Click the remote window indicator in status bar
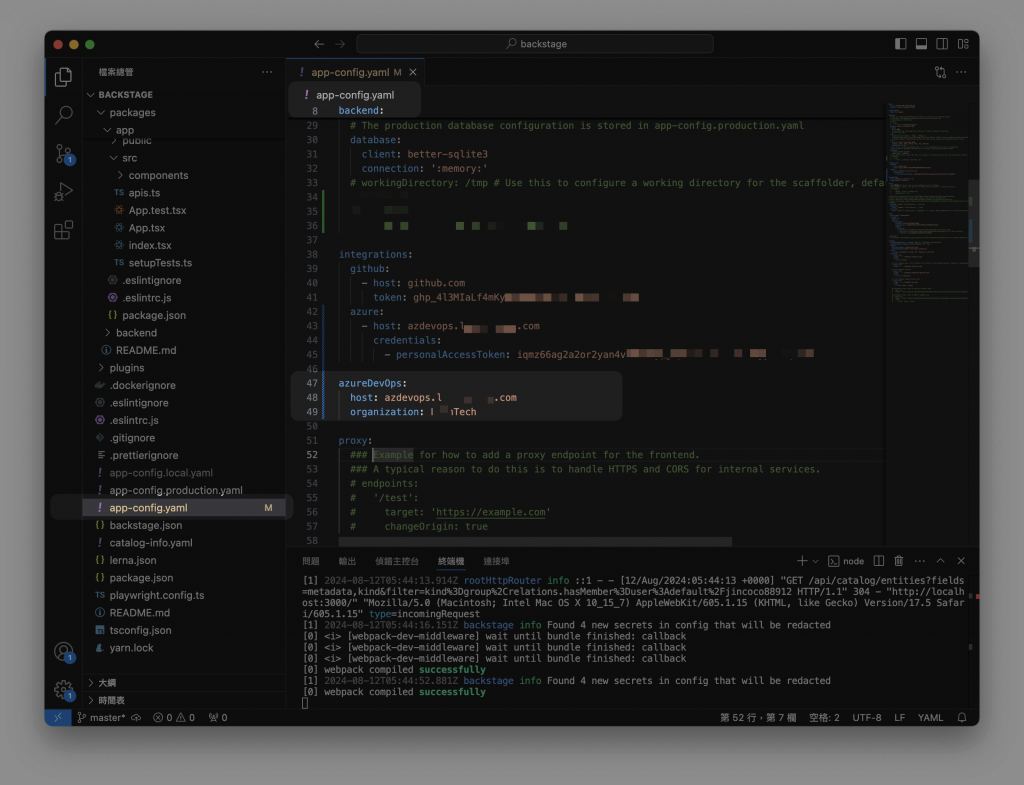Image resolution: width=1024 pixels, height=785 pixels. tap(57, 717)
